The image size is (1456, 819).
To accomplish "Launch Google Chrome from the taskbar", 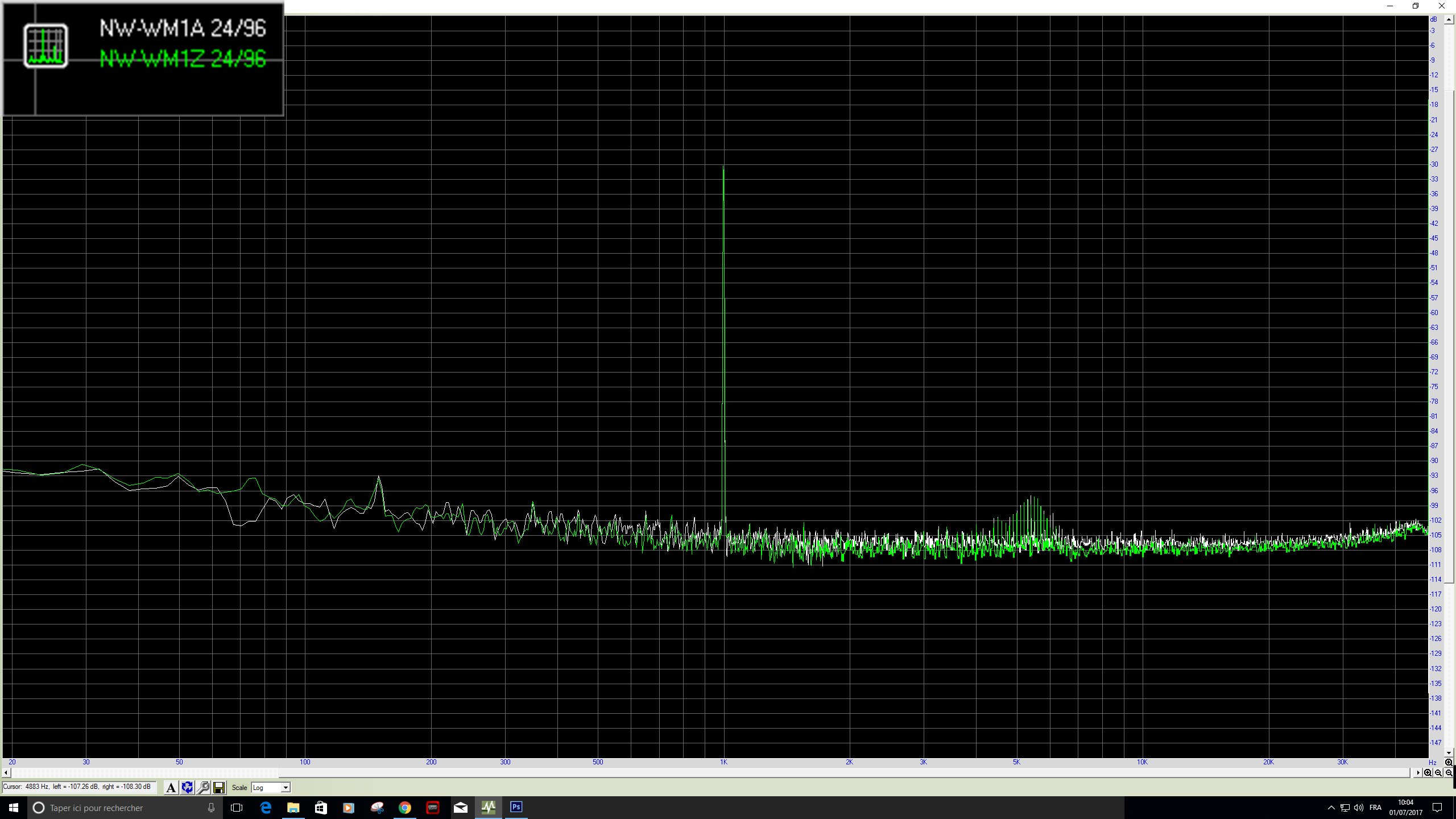I will (x=405, y=808).
